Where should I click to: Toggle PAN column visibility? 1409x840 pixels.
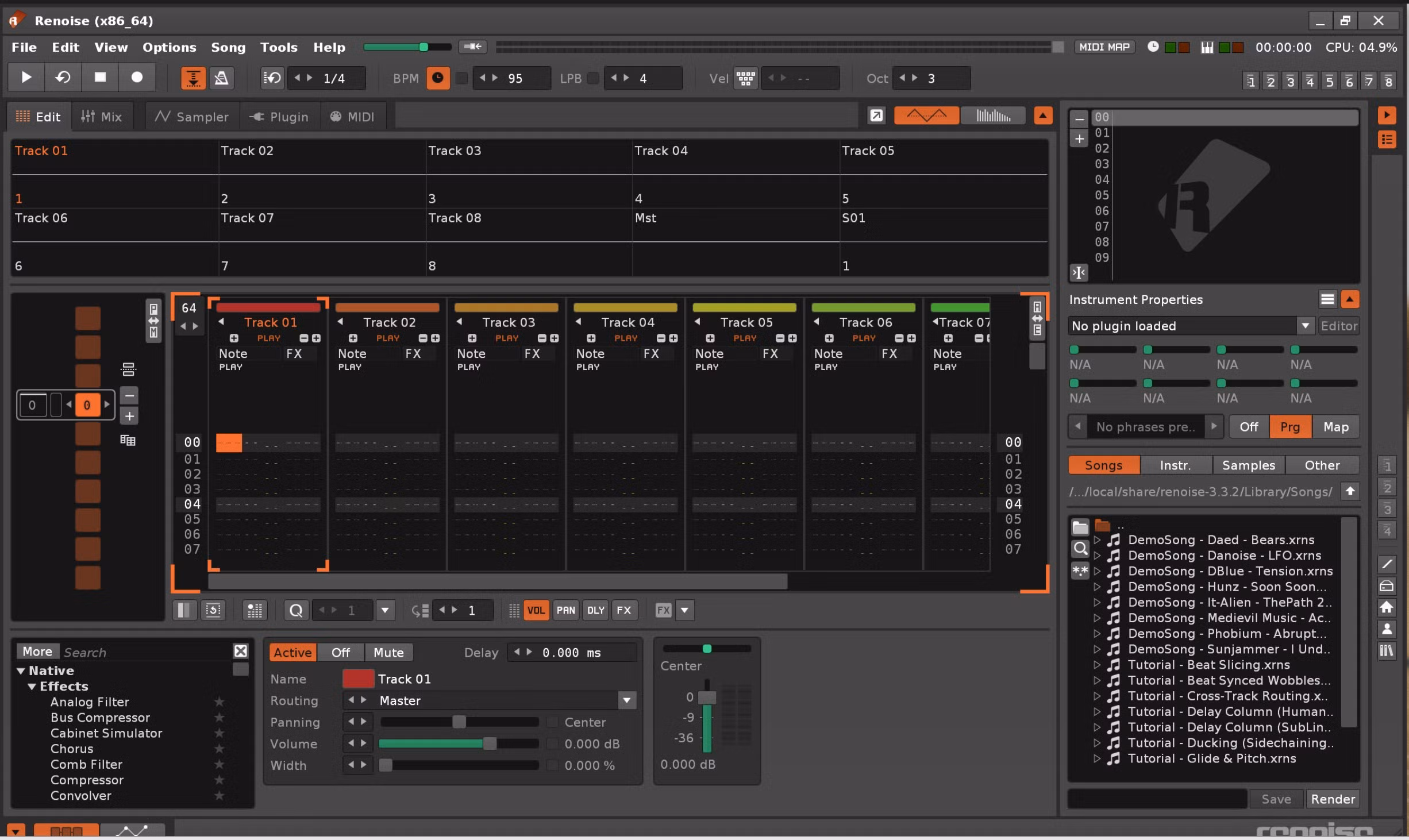point(565,610)
